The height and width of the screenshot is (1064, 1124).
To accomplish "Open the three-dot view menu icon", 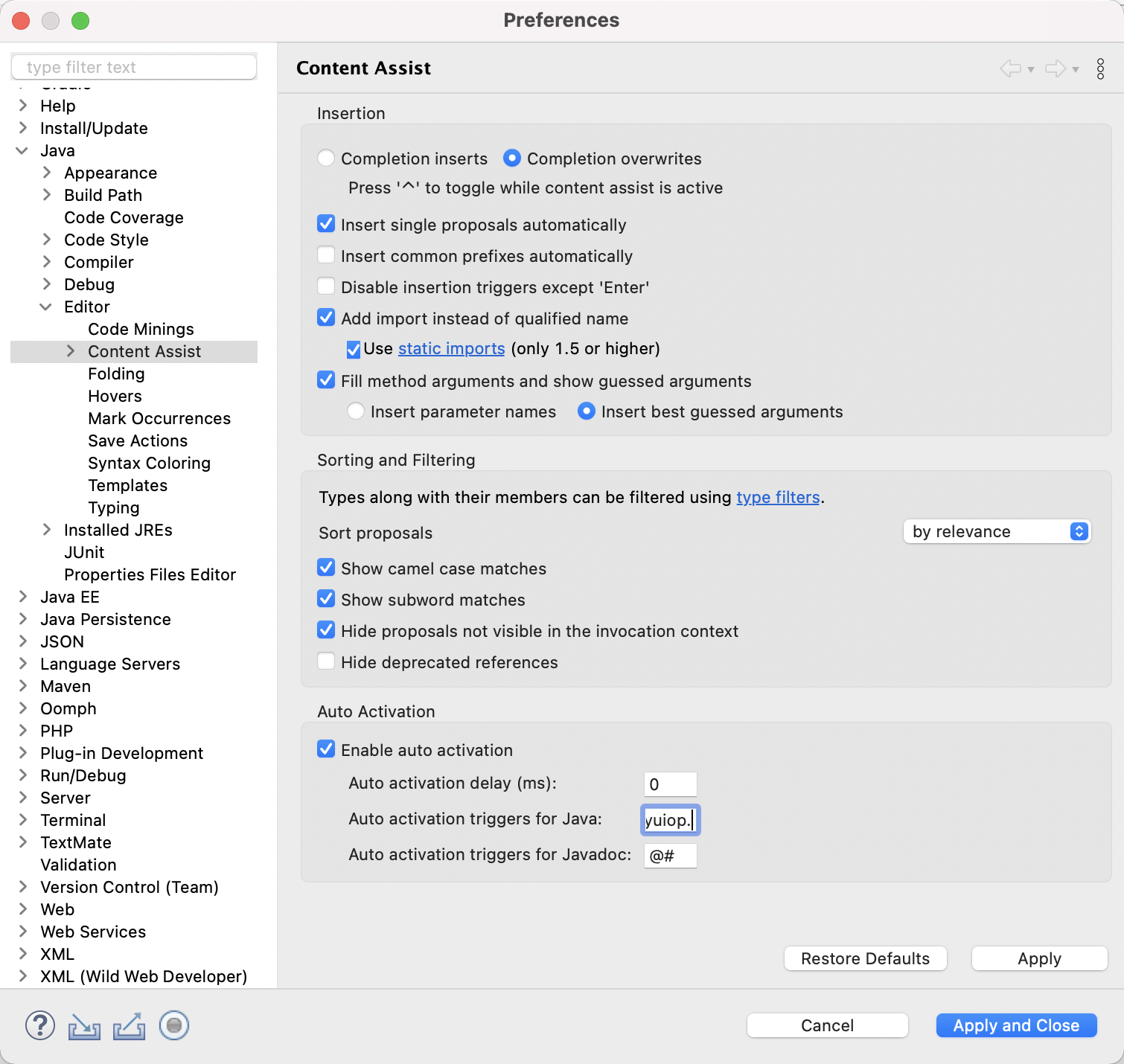I will 1100,68.
